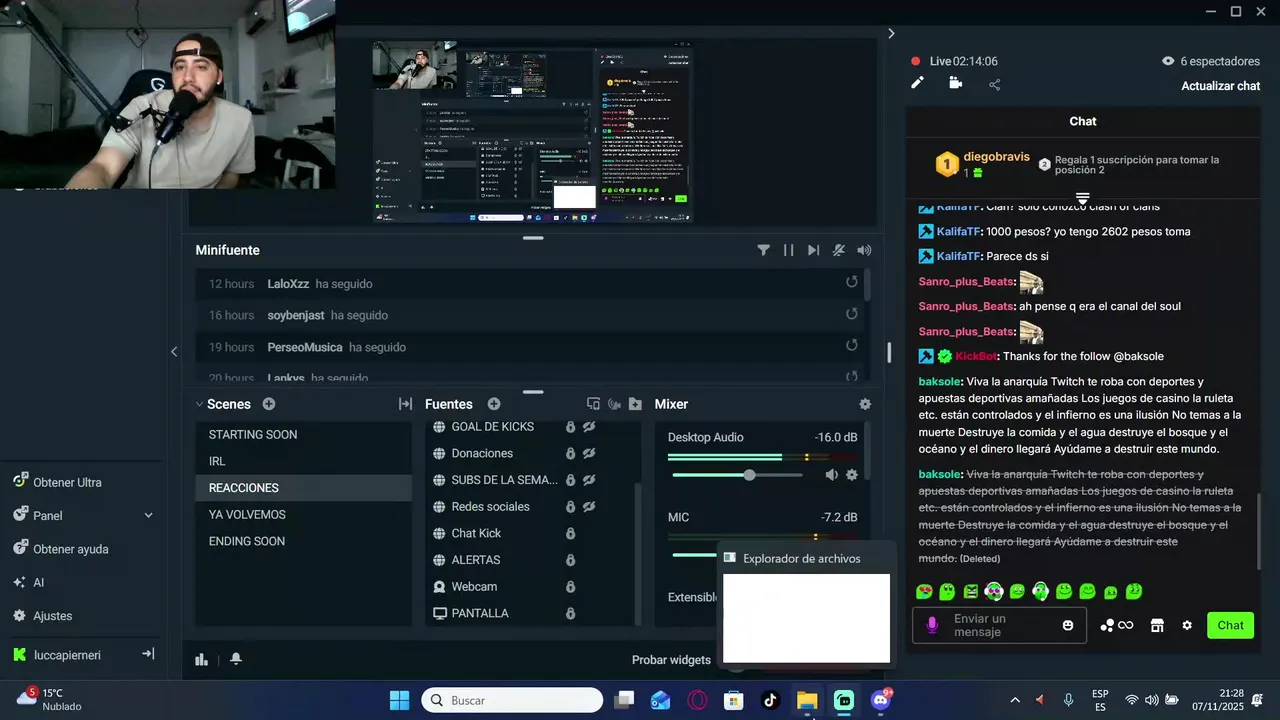
Task: Open chat settings gear icon
Action: (1187, 626)
